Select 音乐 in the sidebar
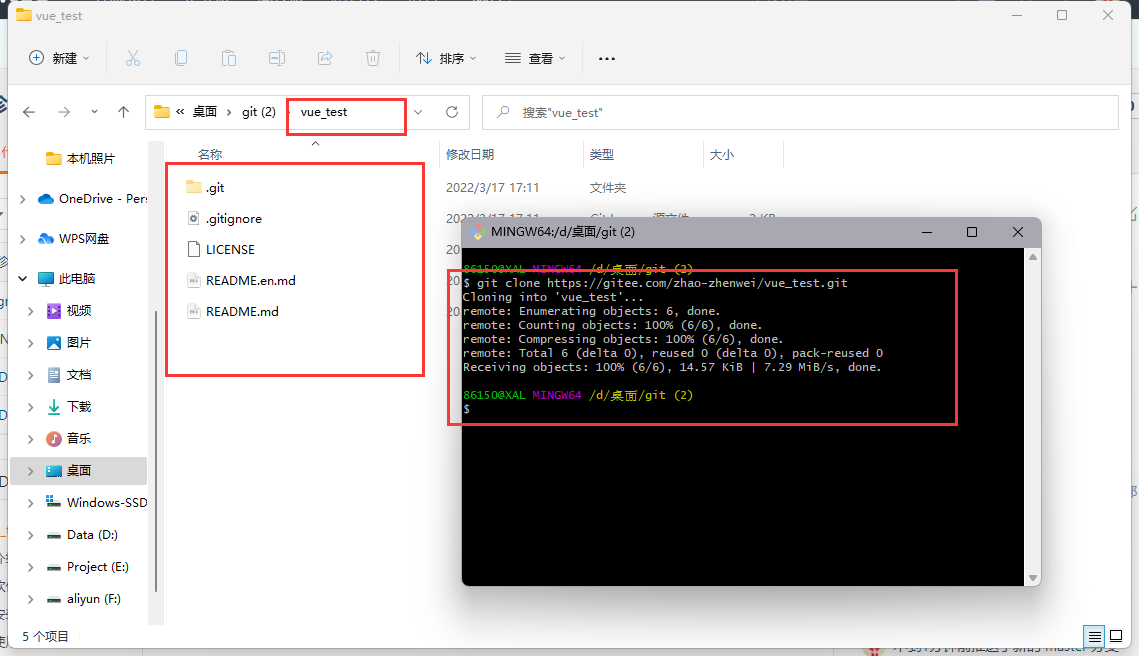 point(80,439)
